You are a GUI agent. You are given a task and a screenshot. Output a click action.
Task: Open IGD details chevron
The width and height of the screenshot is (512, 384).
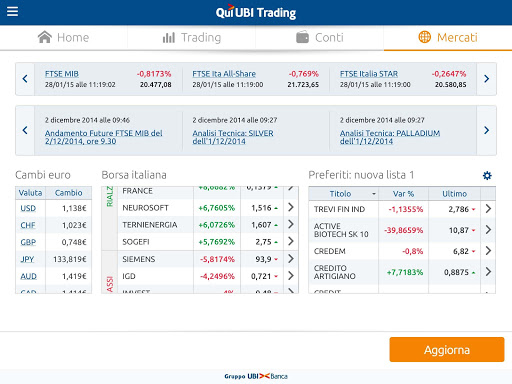(x=291, y=276)
